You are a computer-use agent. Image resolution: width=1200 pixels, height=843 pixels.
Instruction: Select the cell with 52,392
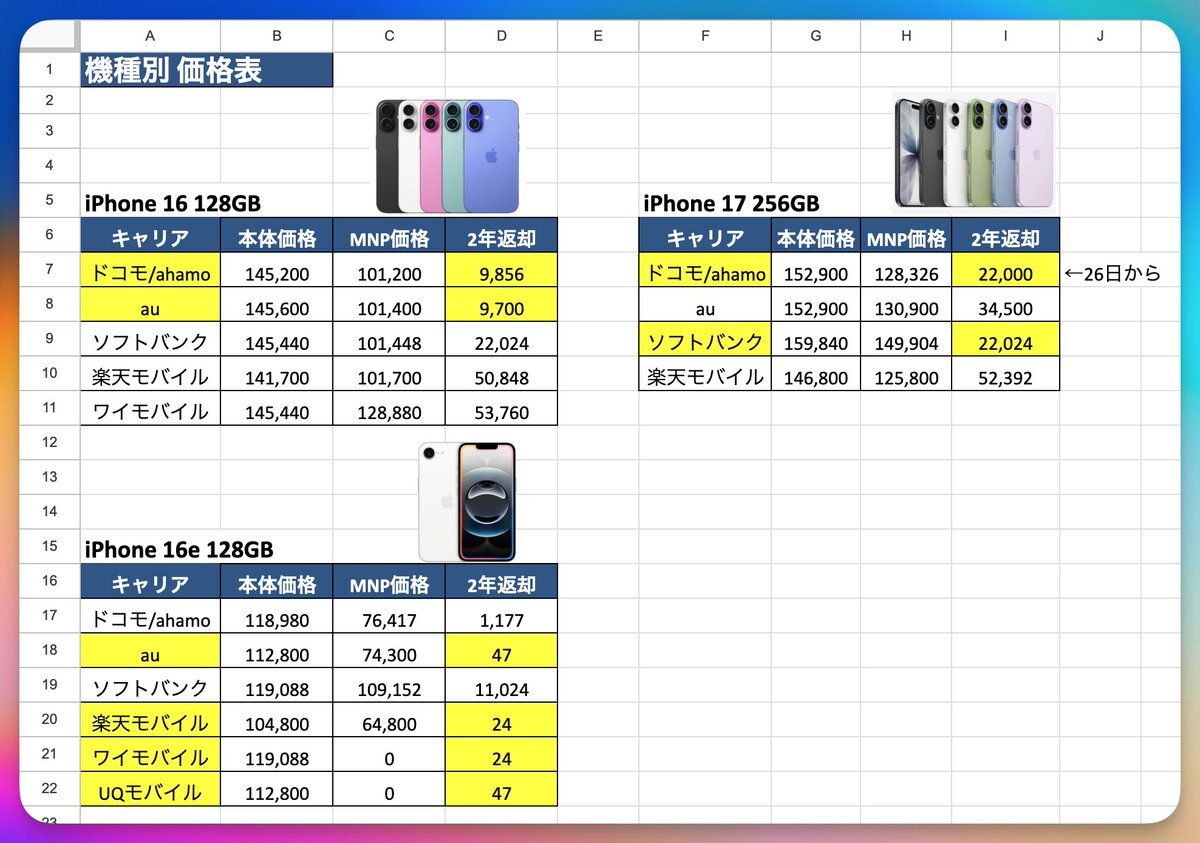(1005, 374)
